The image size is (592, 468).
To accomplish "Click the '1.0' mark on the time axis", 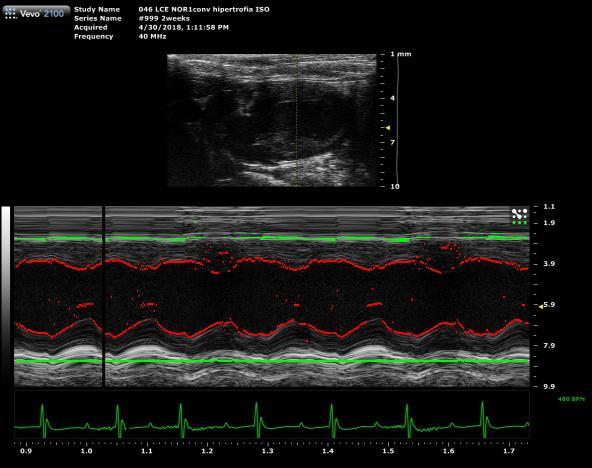I will tap(86, 451).
